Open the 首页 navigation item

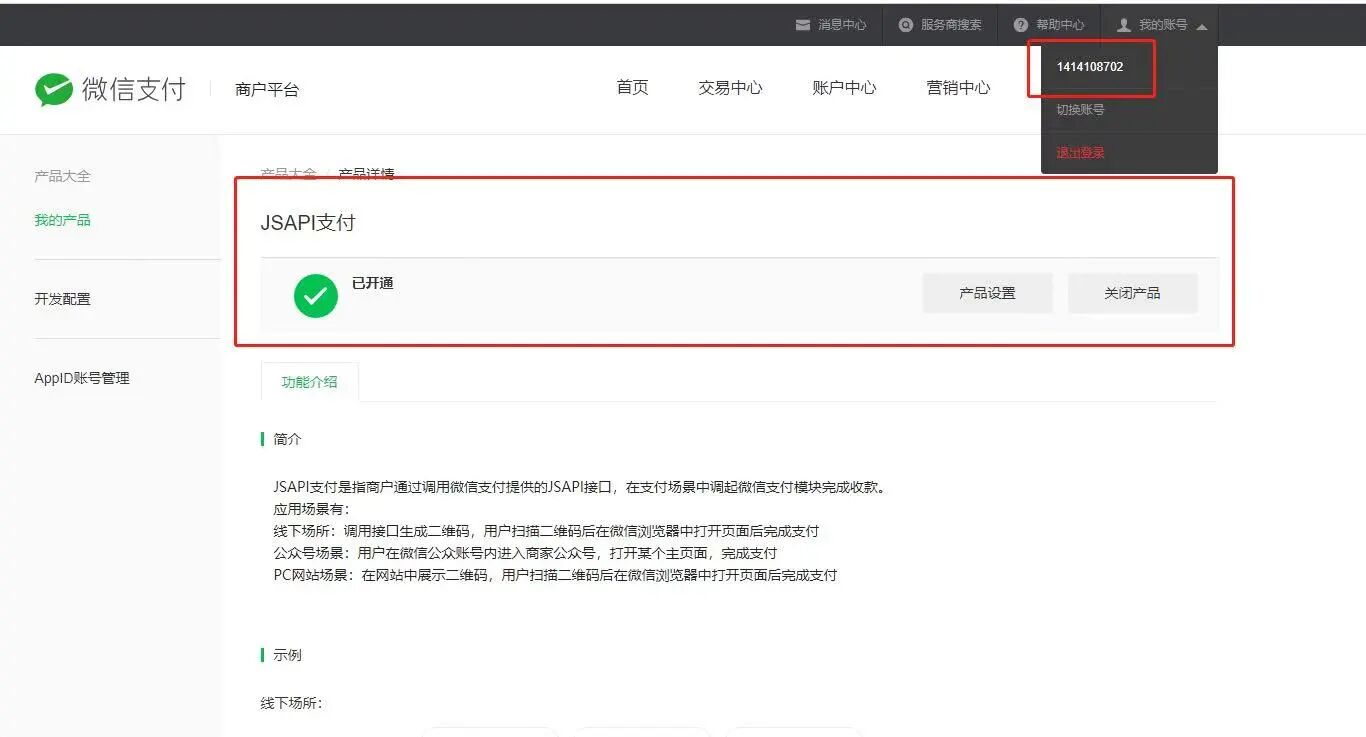click(633, 88)
